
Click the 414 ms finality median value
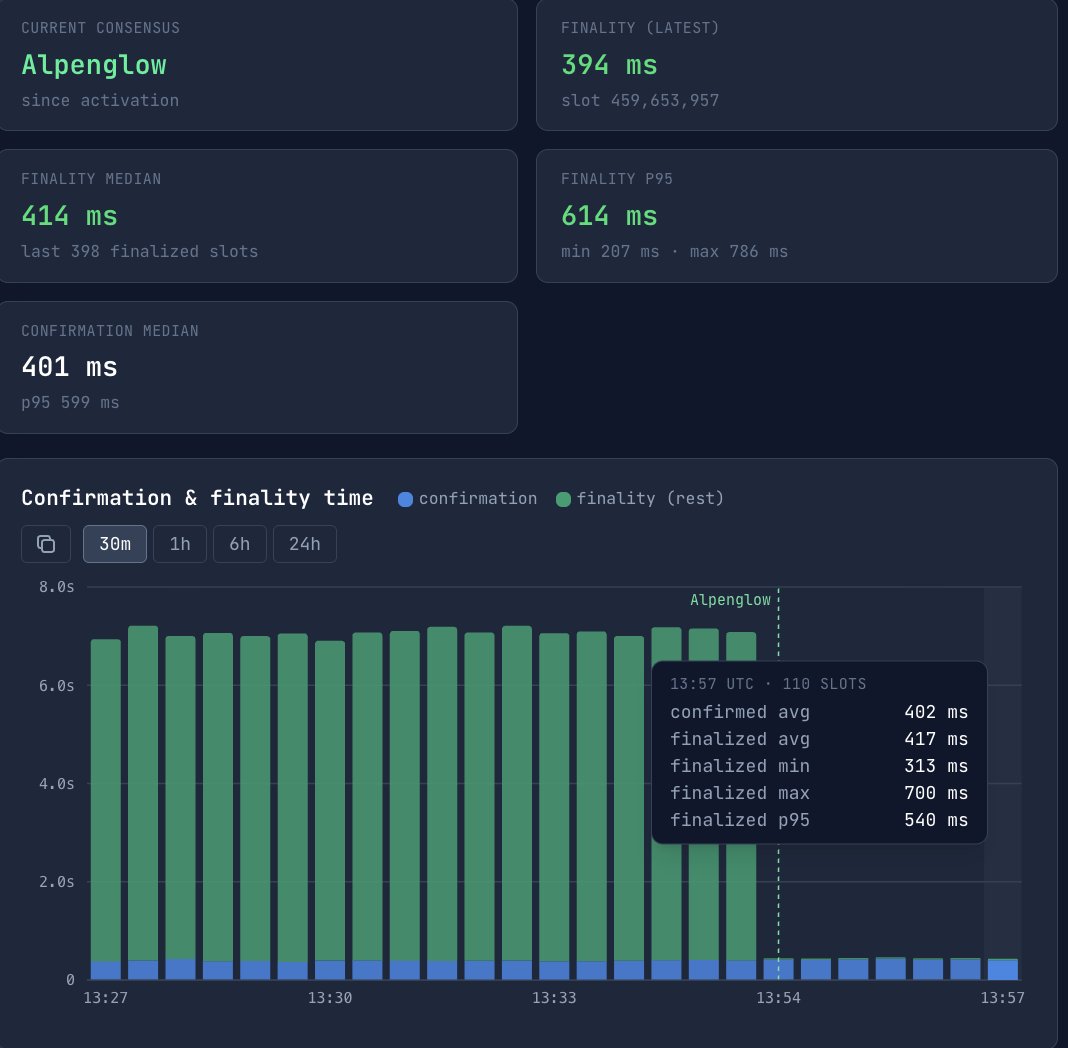tap(69, 217)
